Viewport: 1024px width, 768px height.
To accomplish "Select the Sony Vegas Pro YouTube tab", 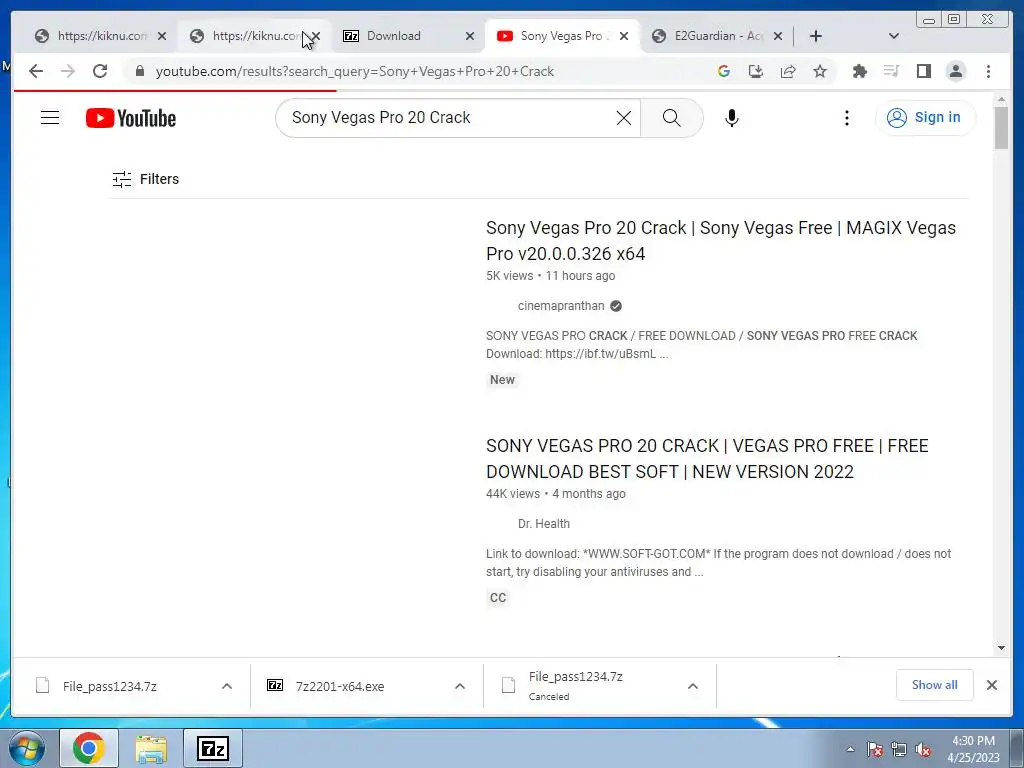I will pyautogui.click(x=555, y=36).
